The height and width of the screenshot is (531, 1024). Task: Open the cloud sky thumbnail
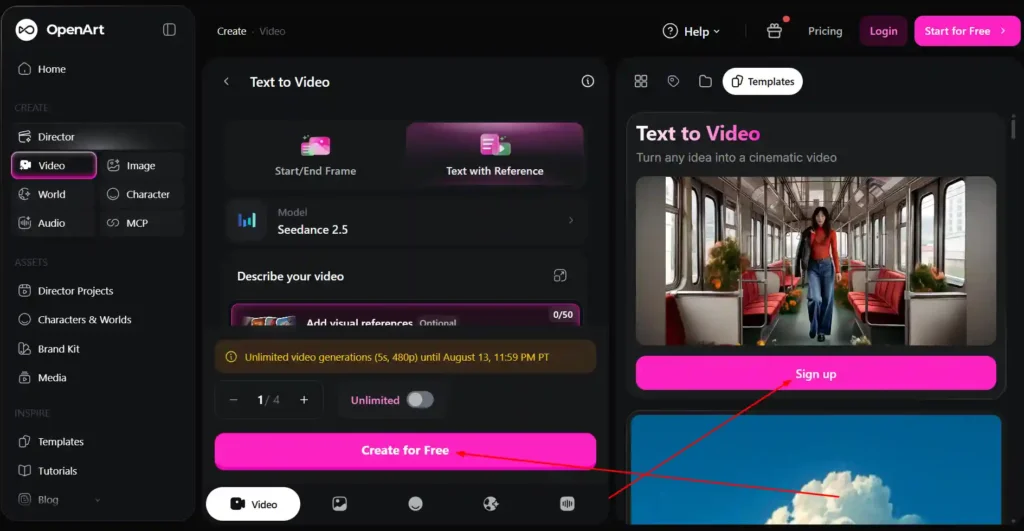tap(816, 469)
